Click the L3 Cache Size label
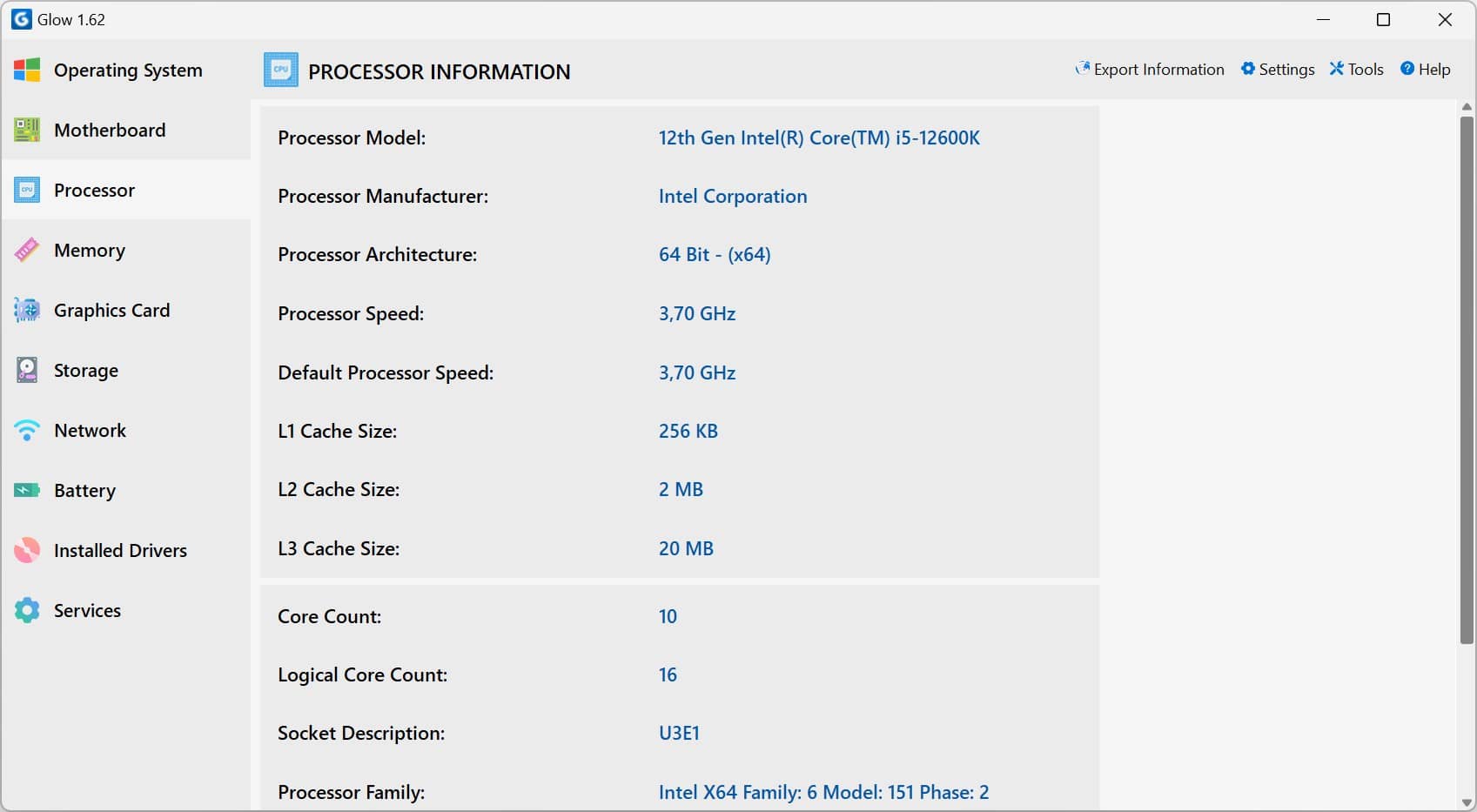The width and height of the screenshot is (1477, 812). (x=339, y=548)
